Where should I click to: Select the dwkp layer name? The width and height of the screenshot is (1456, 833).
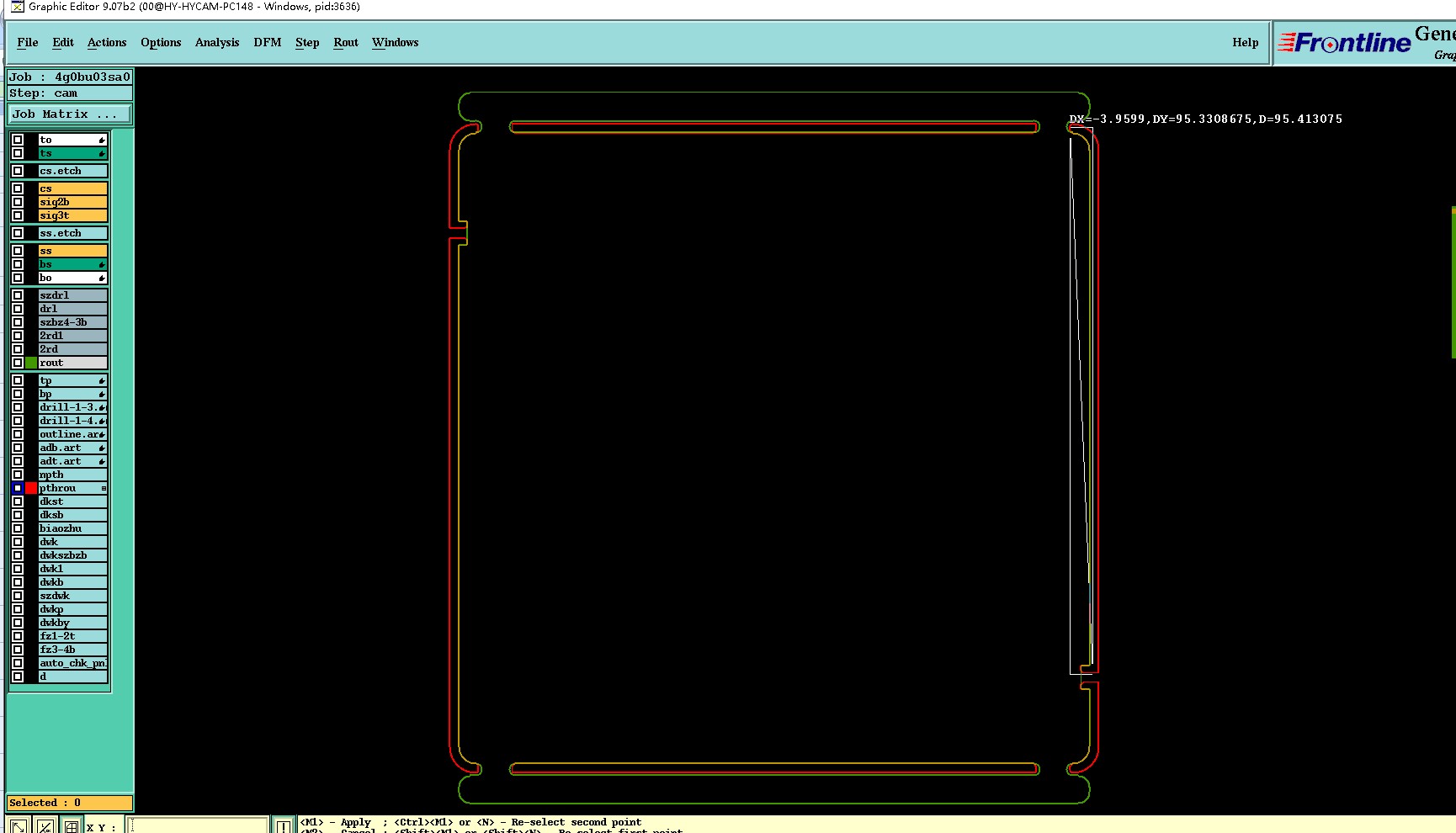coord(73,609)
